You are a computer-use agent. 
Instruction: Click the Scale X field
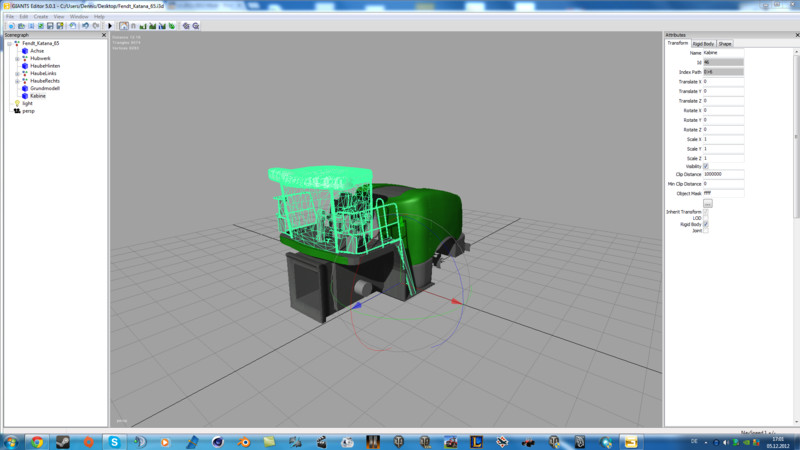coord(723,139)
